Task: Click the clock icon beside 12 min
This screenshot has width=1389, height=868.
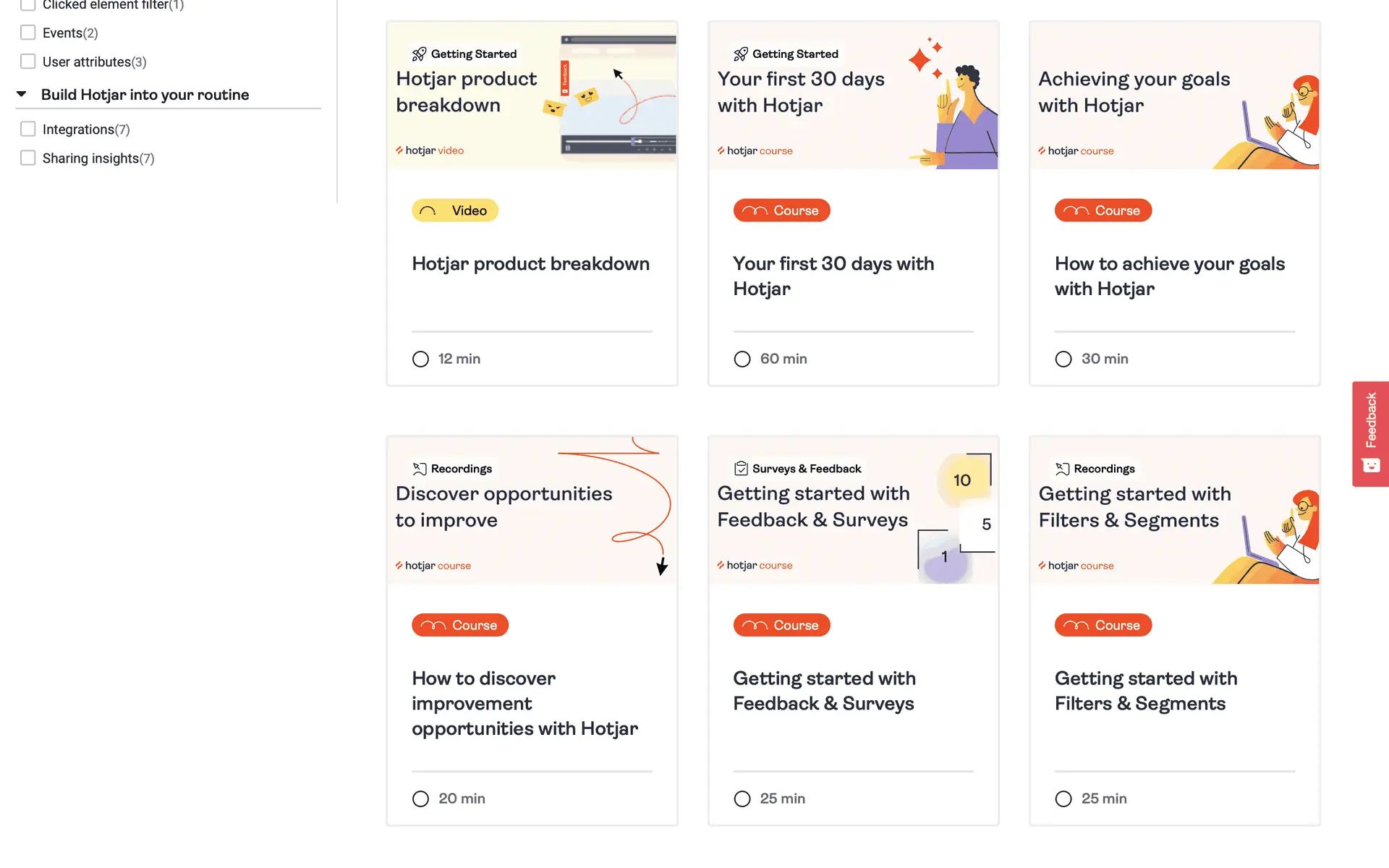Action: [x=420, y=359]
